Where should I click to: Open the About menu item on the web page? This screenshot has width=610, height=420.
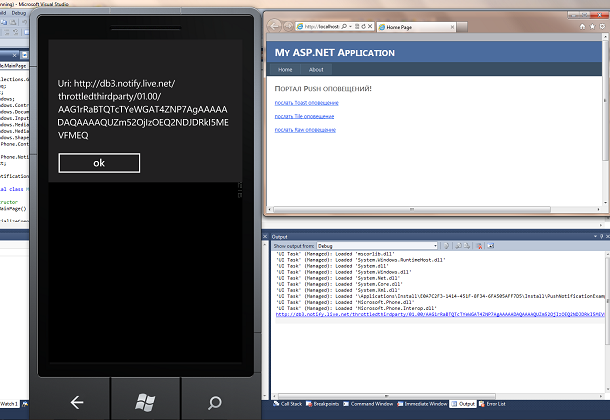point(316,70)
